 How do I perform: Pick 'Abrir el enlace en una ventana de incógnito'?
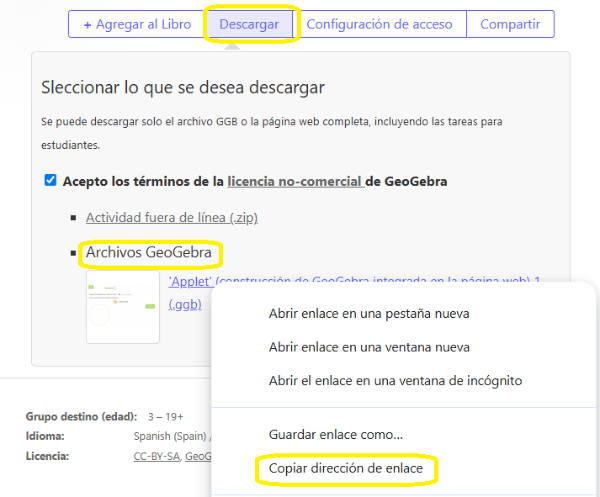click(395, 380)
